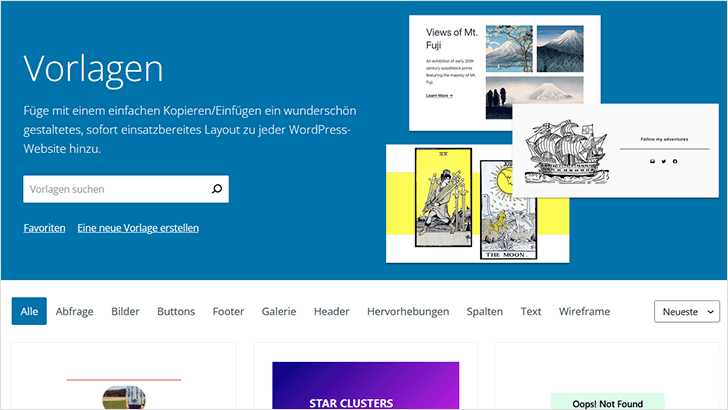The image size is (728, 410).
Task: Open the Neueste sort dropdown
Action: [687, 312]
